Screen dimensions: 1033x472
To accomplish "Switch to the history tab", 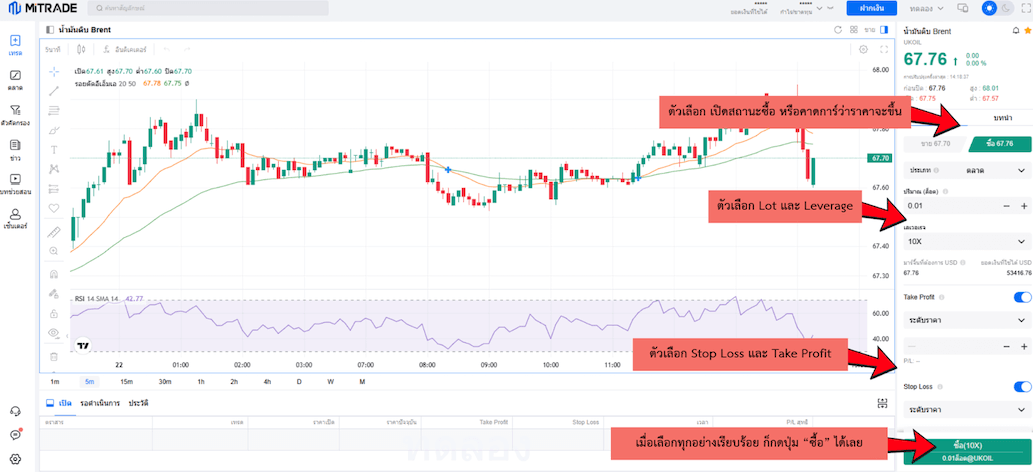I will coord(138,403).
